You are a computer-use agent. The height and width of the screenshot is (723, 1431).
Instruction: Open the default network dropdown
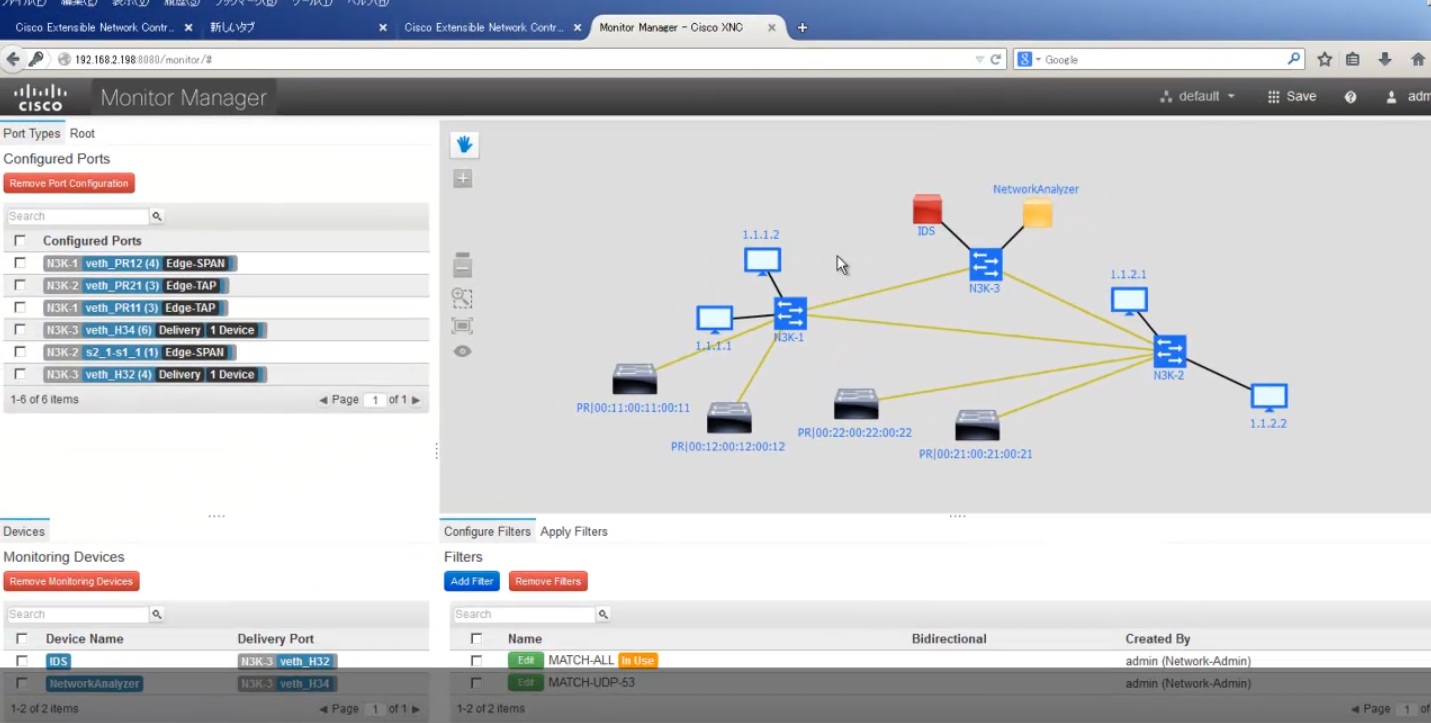(1198, 97)
